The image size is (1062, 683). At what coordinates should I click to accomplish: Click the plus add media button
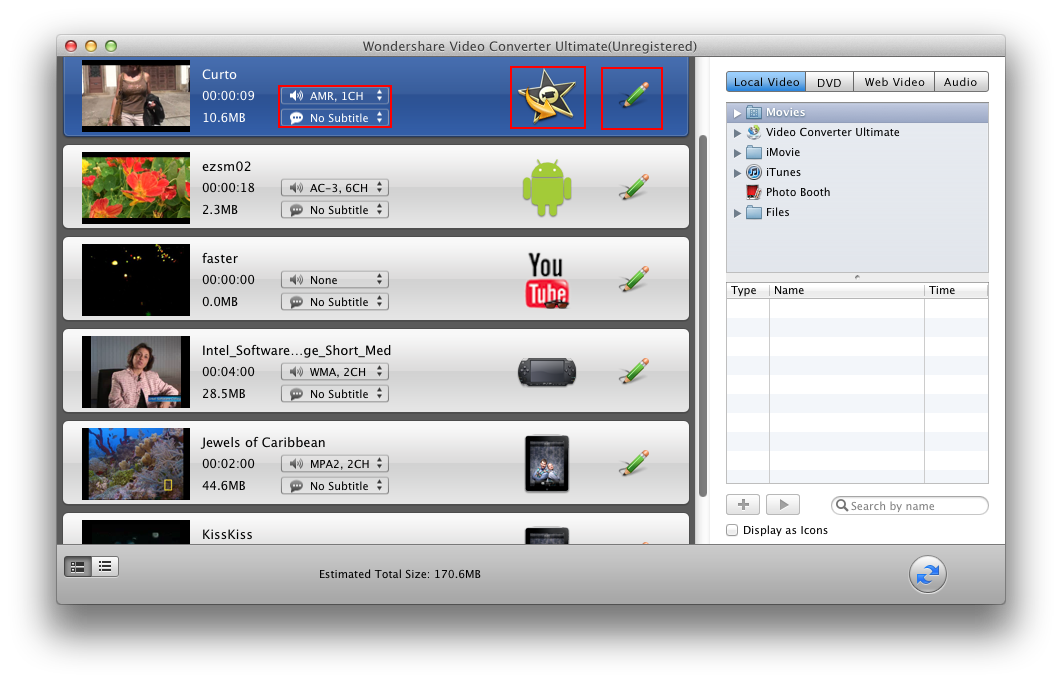(x=743, y=505)
